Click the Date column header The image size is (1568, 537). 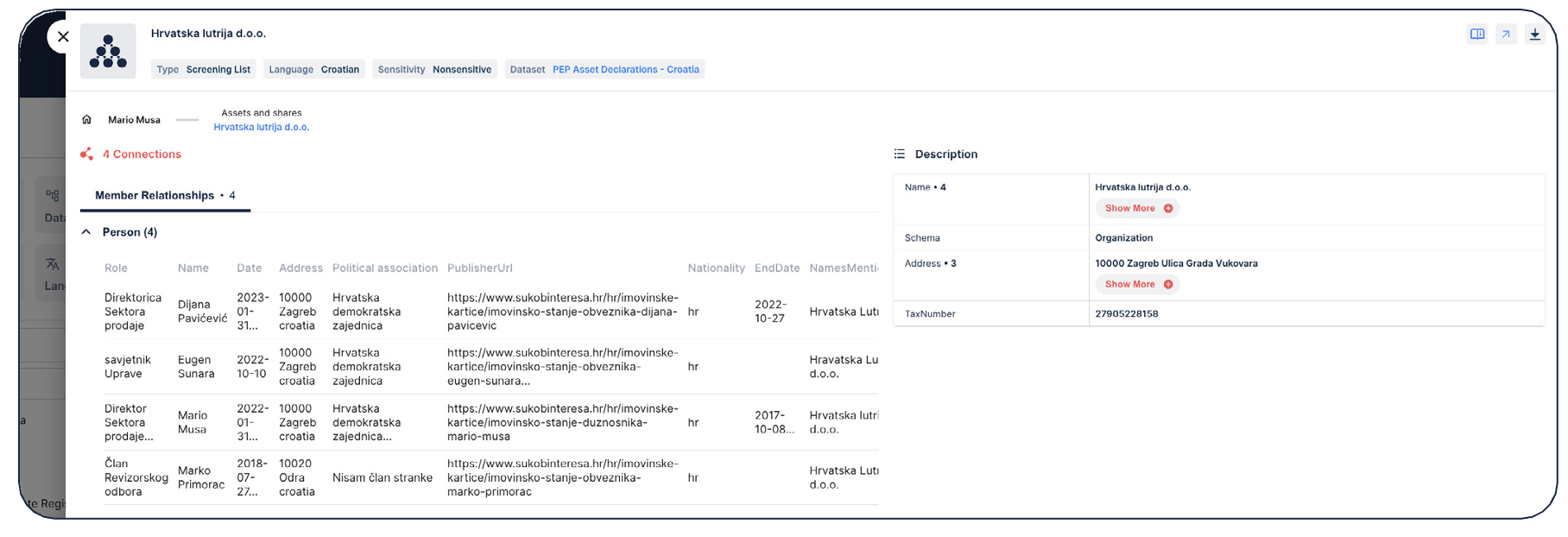(x=250, y=268)
